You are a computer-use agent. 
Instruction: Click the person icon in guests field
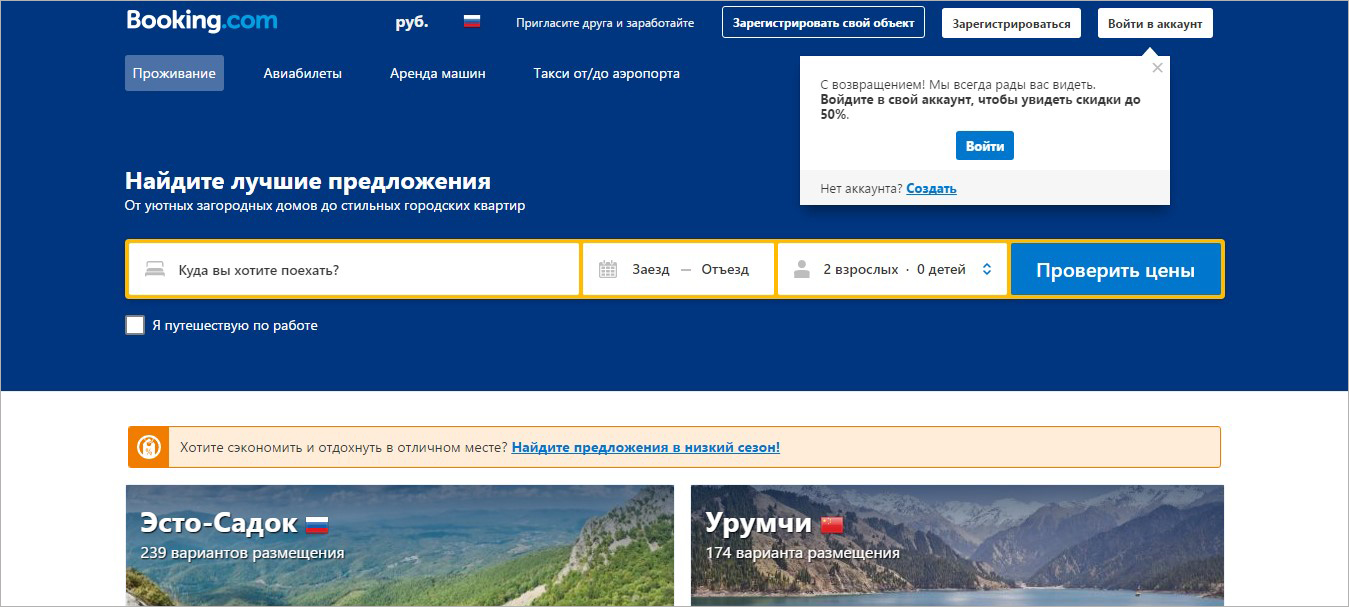pos(801,269)
